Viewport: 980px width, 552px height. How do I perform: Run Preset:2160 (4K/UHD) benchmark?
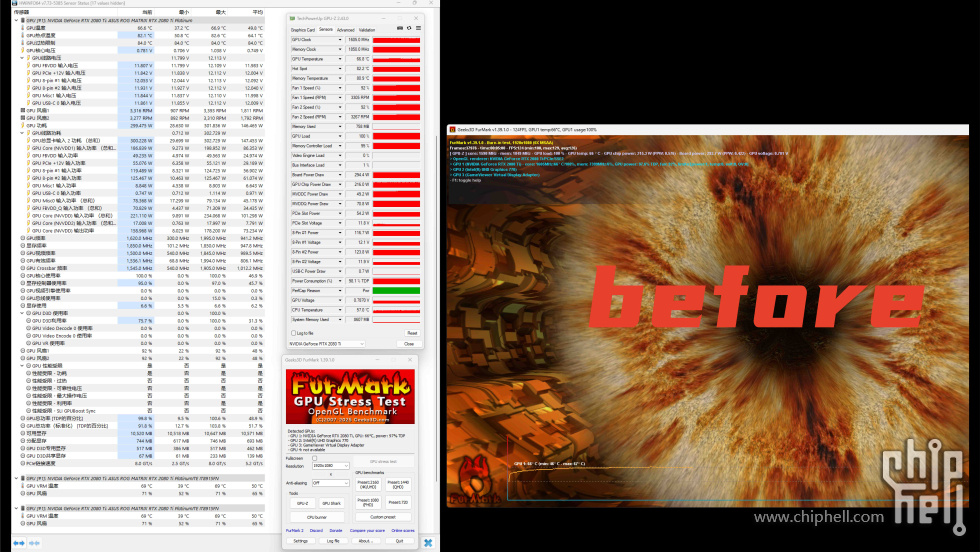click(x=368, y=484)
